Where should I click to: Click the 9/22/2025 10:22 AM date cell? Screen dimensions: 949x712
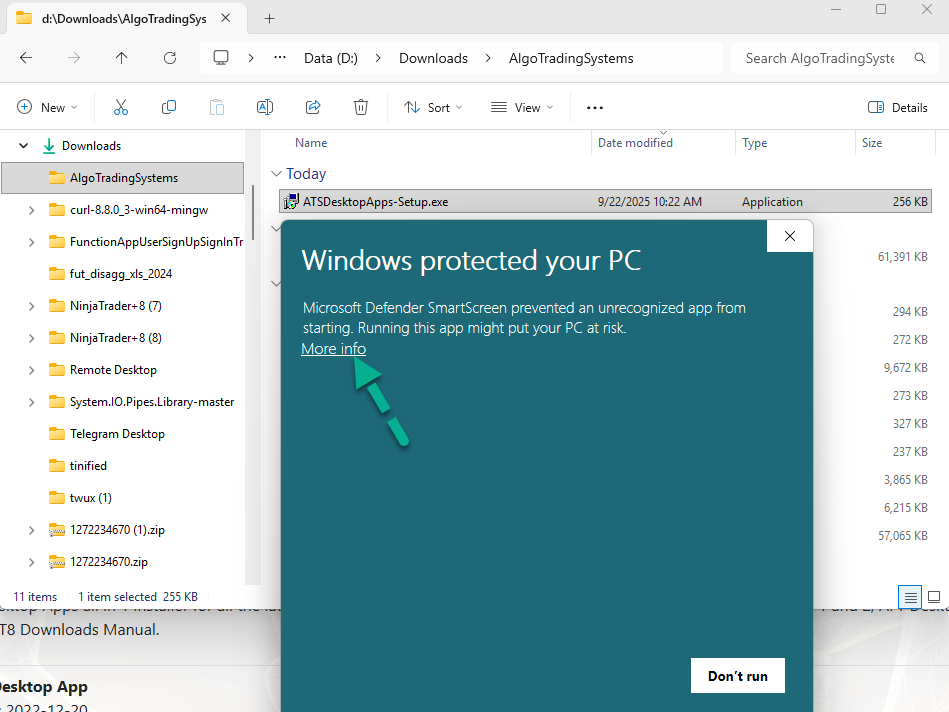[x=650, y=202]
